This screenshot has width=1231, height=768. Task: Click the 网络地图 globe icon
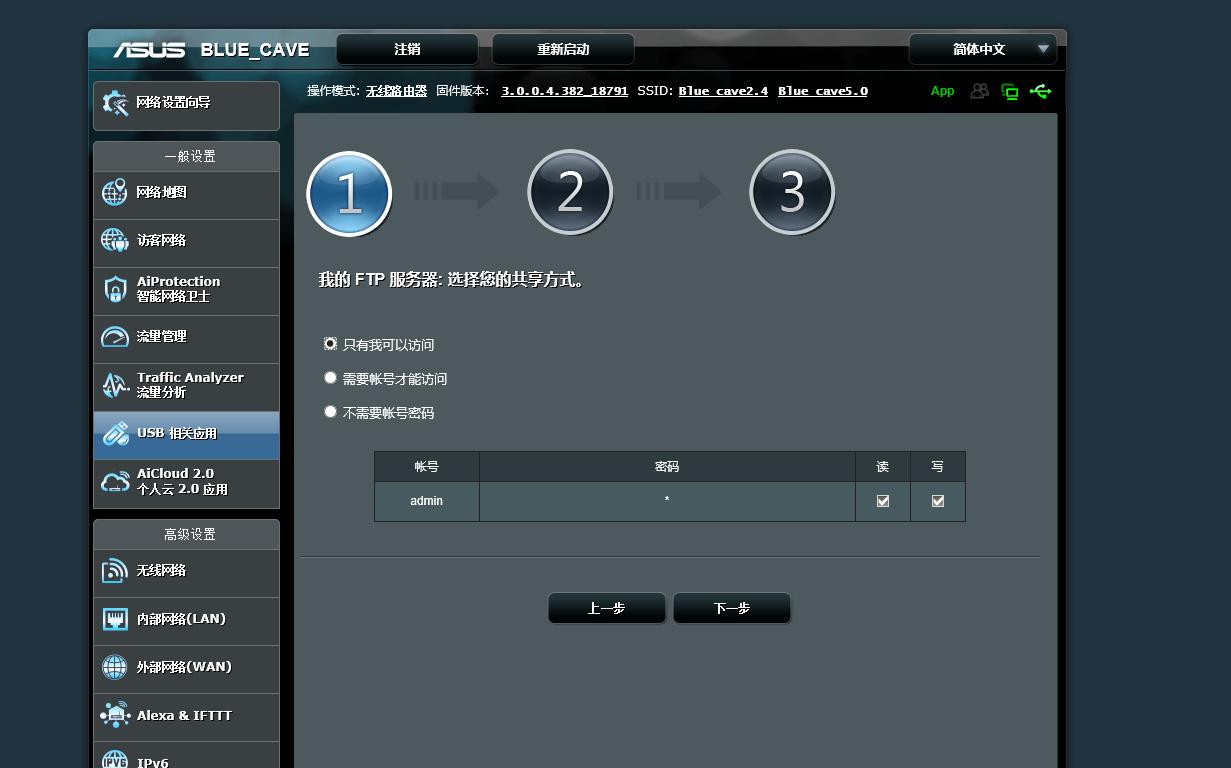tap(115, 193)
